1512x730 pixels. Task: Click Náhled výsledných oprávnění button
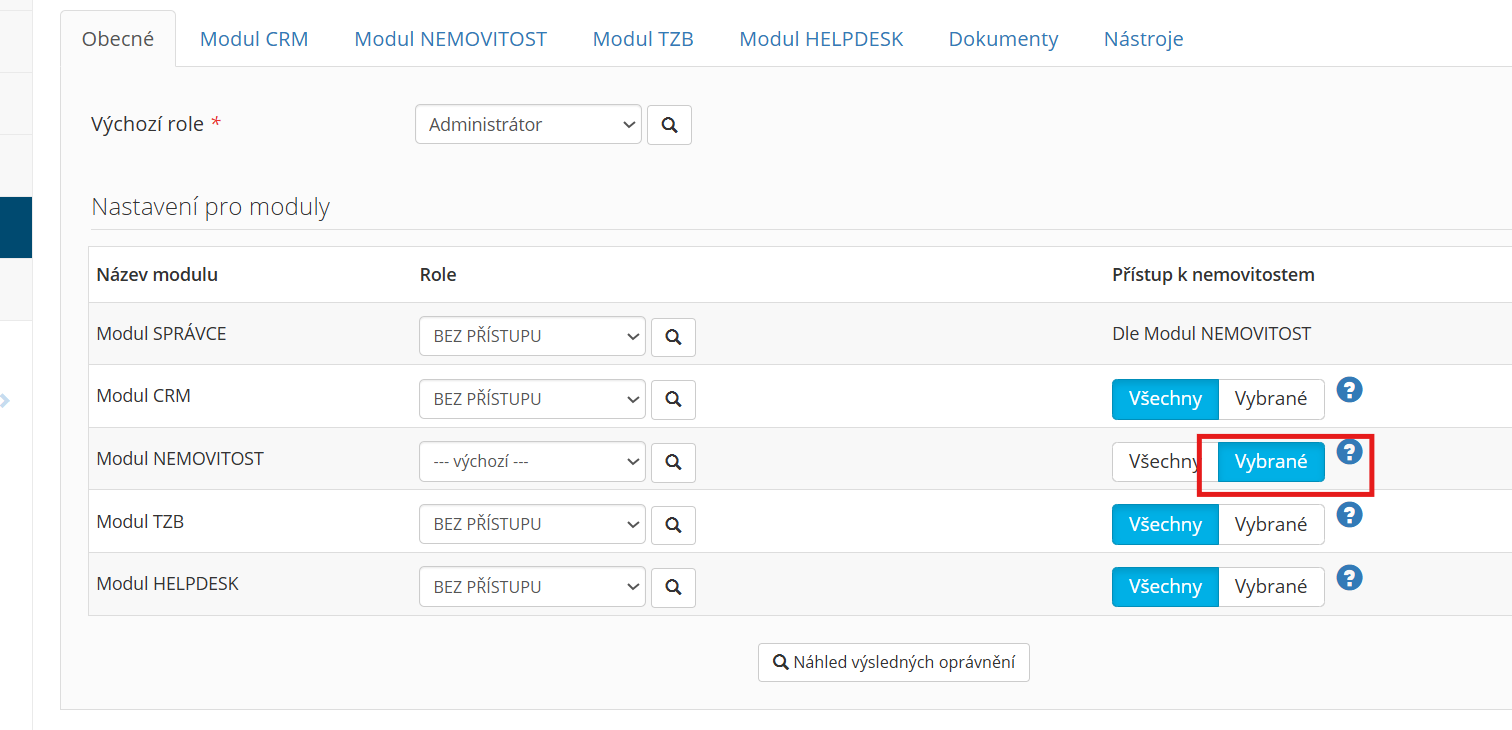click(x=893, y=662)
